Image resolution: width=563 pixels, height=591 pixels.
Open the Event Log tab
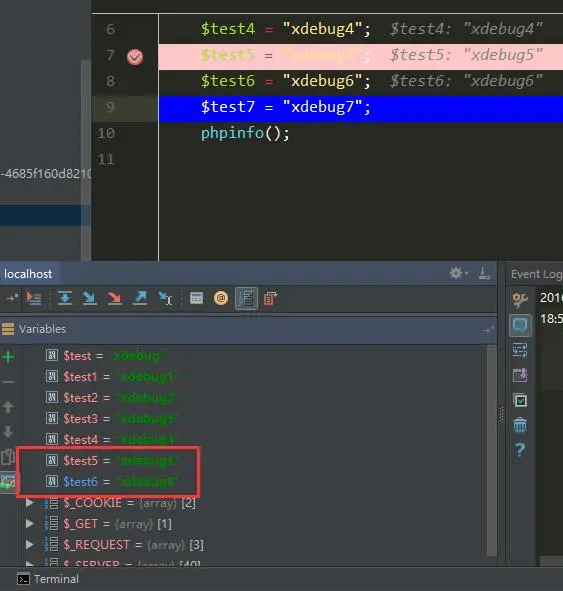tap(536, 274)
